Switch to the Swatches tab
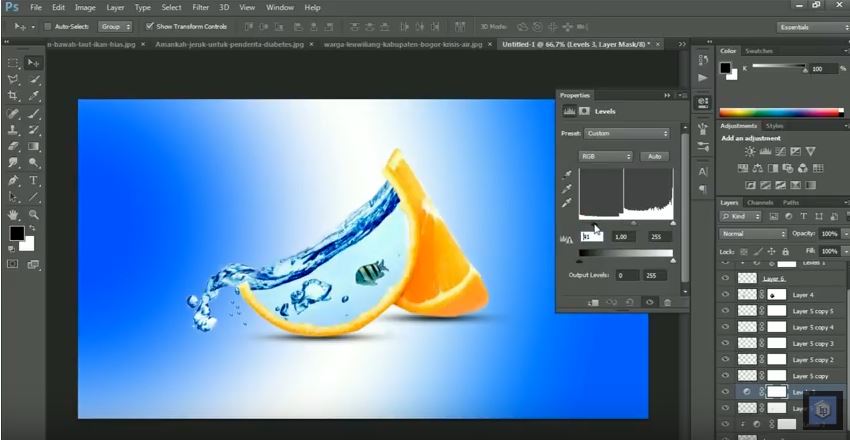The width and height of the screenshot is (850, 440). pyautogui.click(x=759, y=51)
